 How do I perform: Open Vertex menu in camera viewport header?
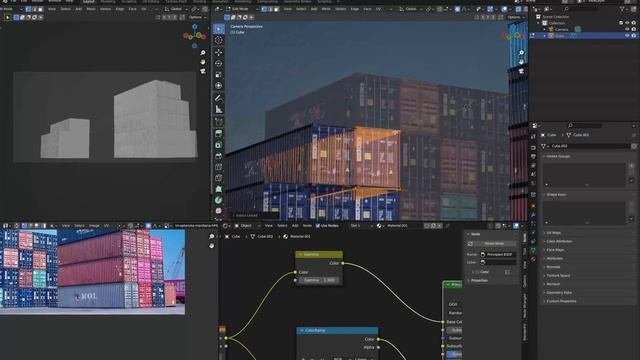pos(340,9)
